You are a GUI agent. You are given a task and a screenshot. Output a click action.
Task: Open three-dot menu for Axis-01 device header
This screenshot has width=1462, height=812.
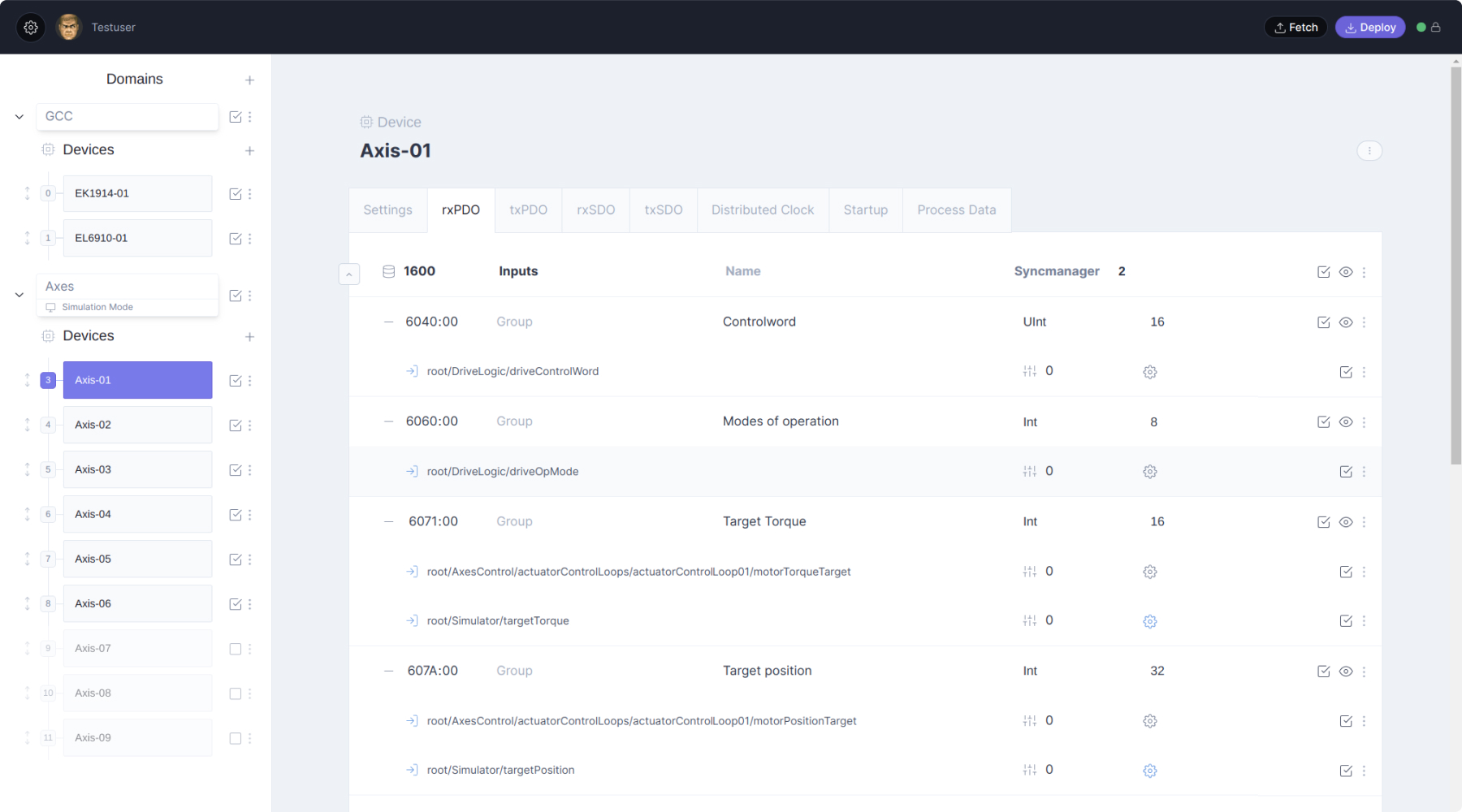click(x=1369, y=151)
